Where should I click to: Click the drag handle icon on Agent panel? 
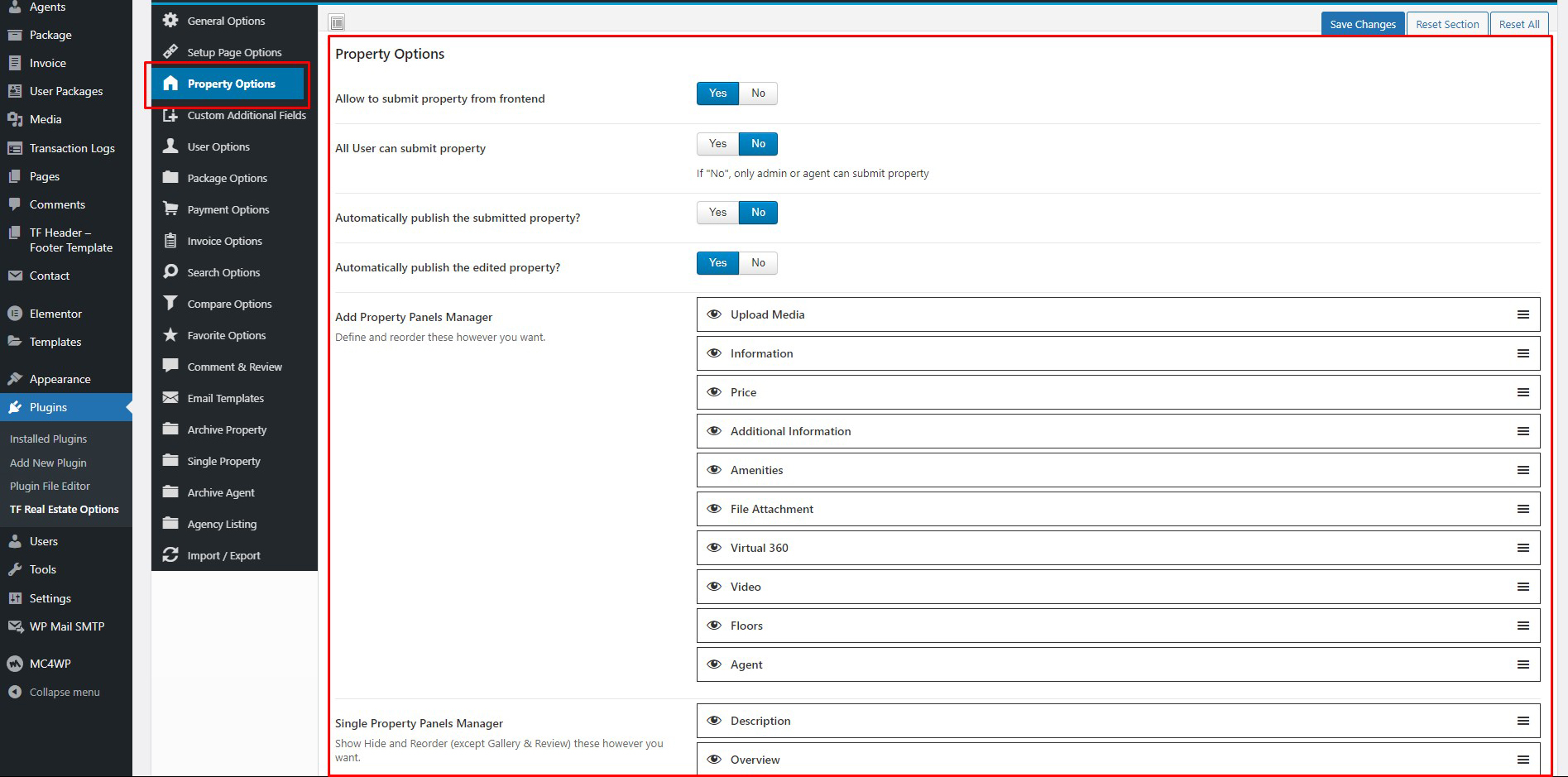1522,664
